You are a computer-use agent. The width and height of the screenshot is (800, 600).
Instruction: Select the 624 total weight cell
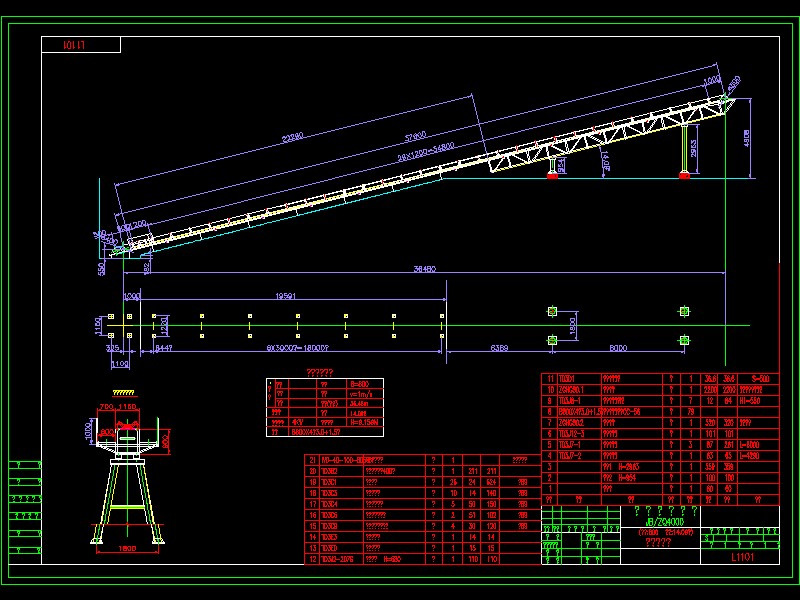[491, 482]
